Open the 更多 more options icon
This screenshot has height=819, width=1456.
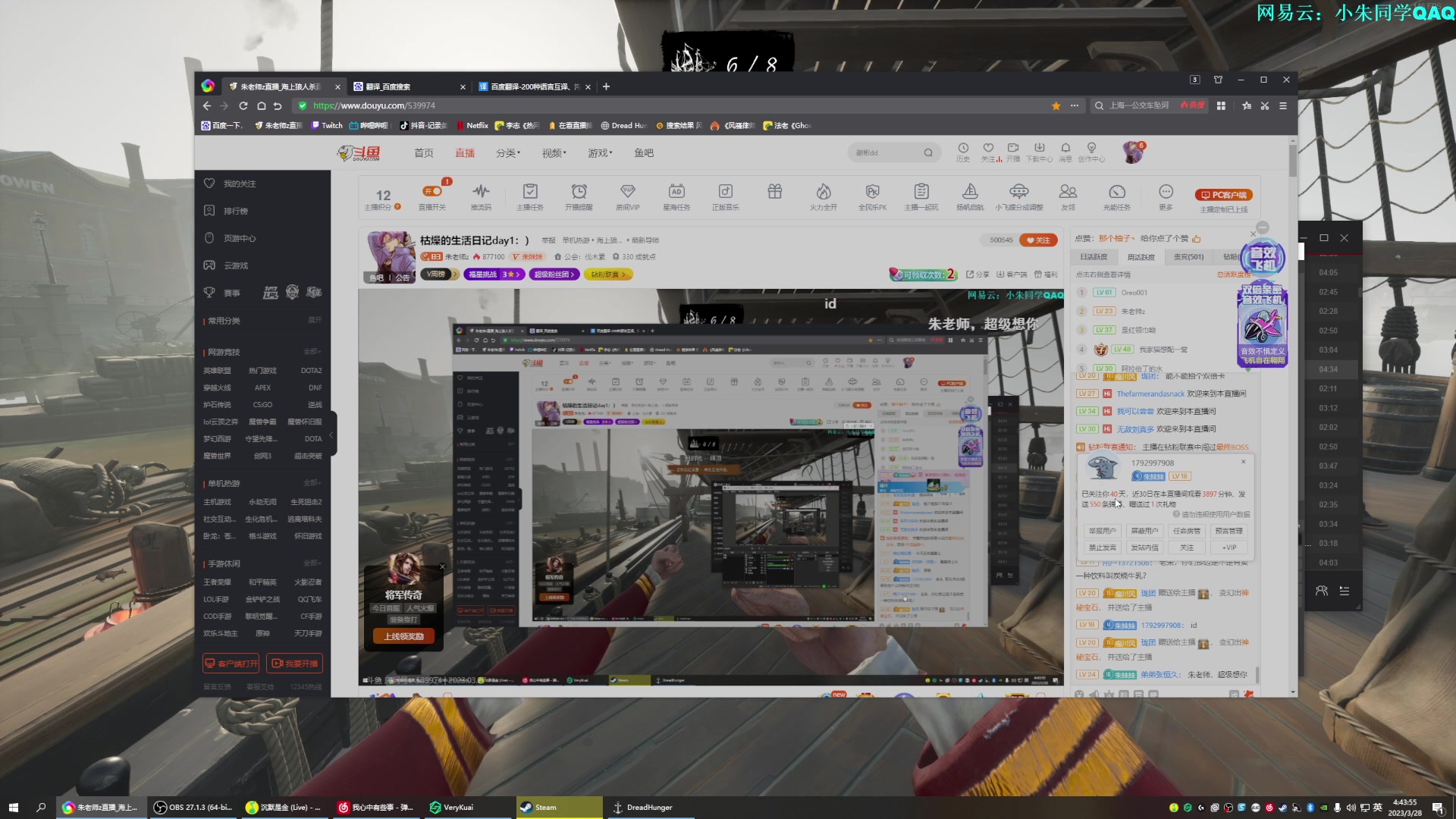[1166, 196]
